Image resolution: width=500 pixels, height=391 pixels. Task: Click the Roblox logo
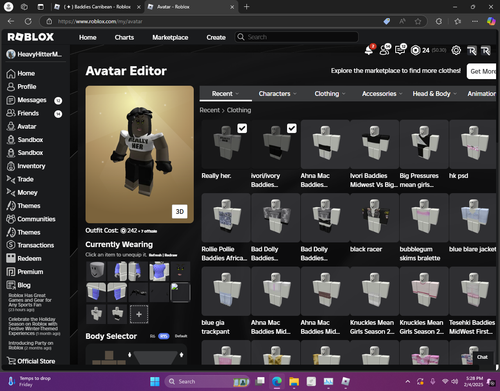click(x=30, y=37)
